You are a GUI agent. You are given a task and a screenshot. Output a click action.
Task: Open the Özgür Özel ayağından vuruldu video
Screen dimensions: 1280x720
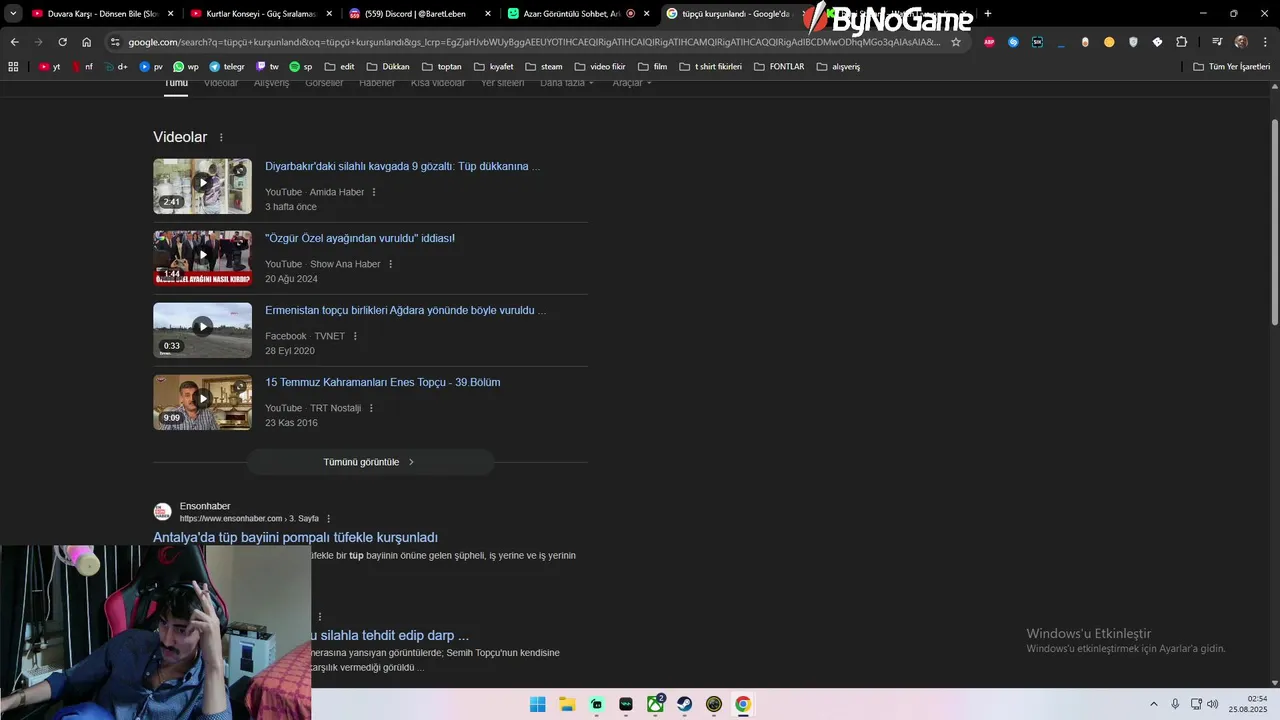[360, 239]
